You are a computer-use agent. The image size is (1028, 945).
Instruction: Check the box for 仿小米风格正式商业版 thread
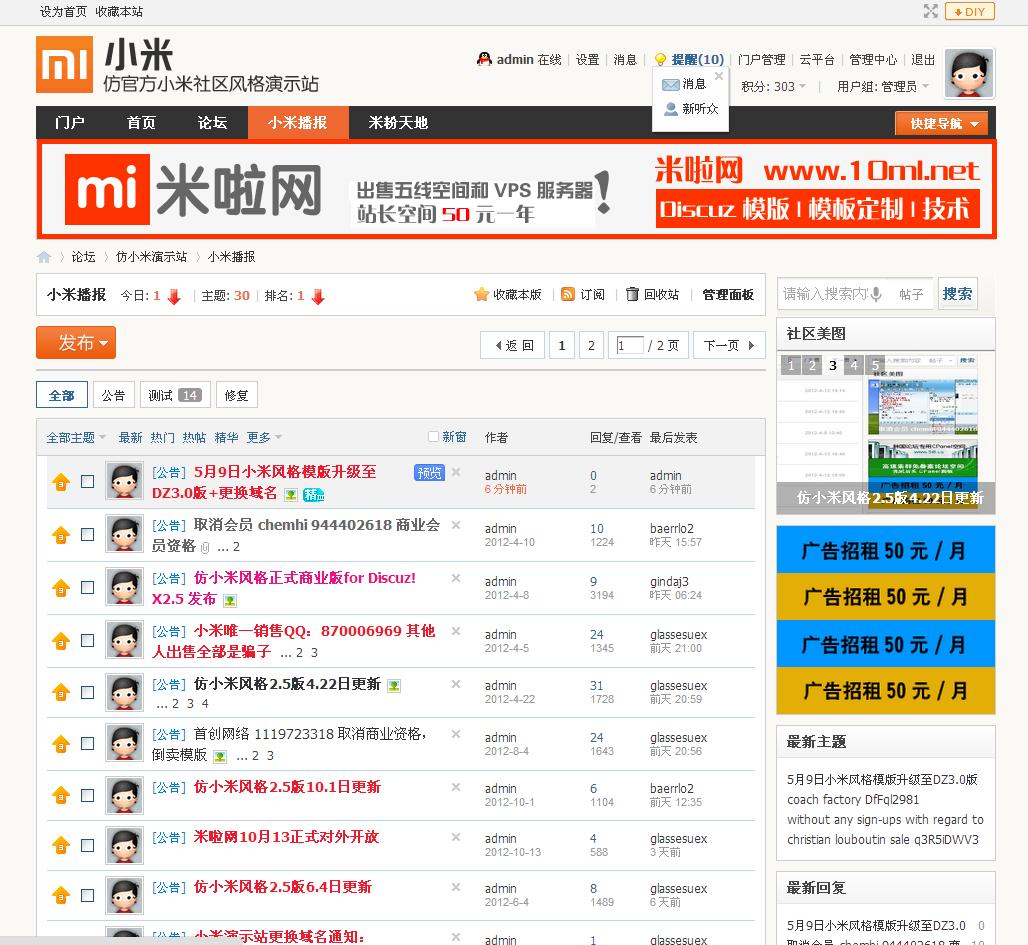(87, 588)
